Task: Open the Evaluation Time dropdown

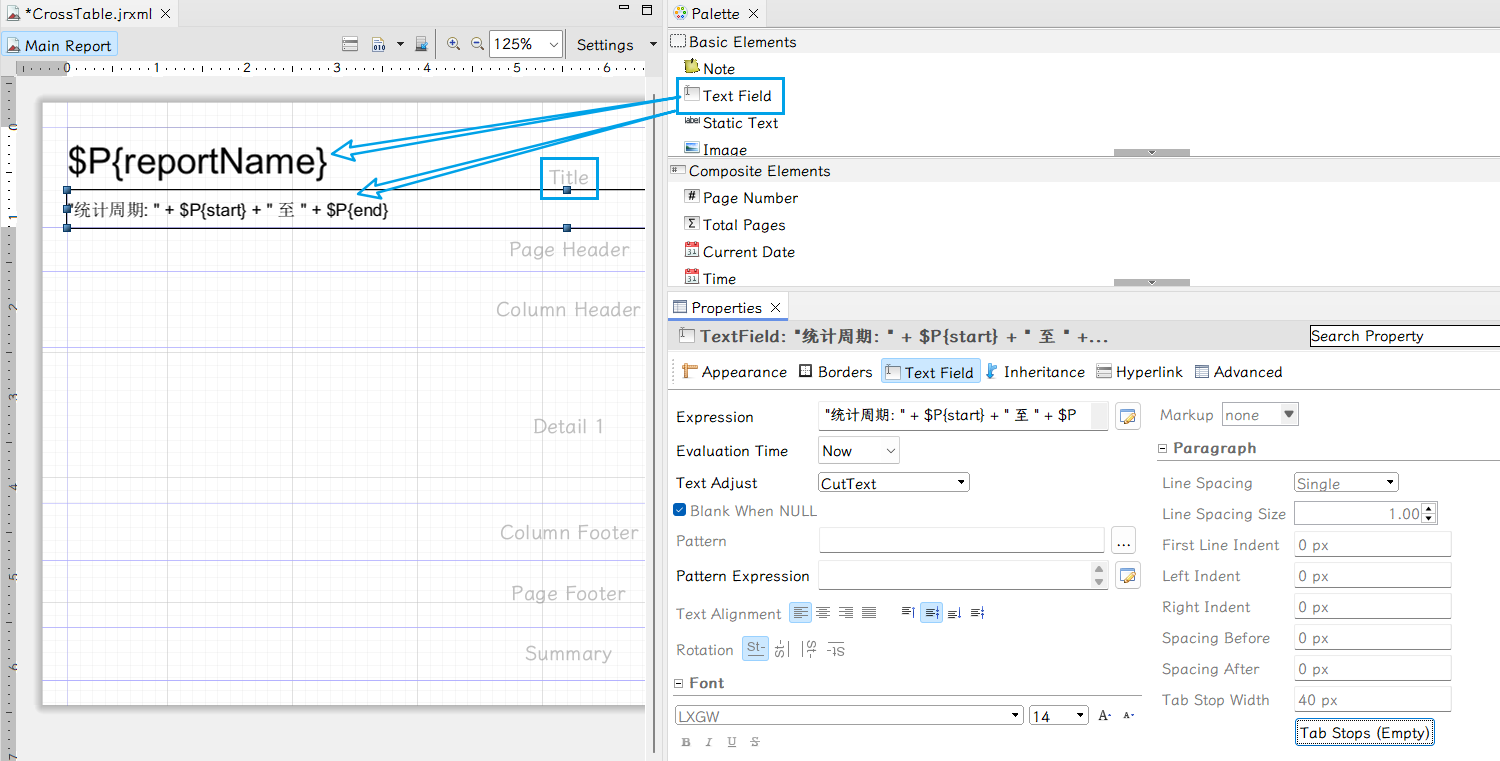Action: [x=859, y=450]
